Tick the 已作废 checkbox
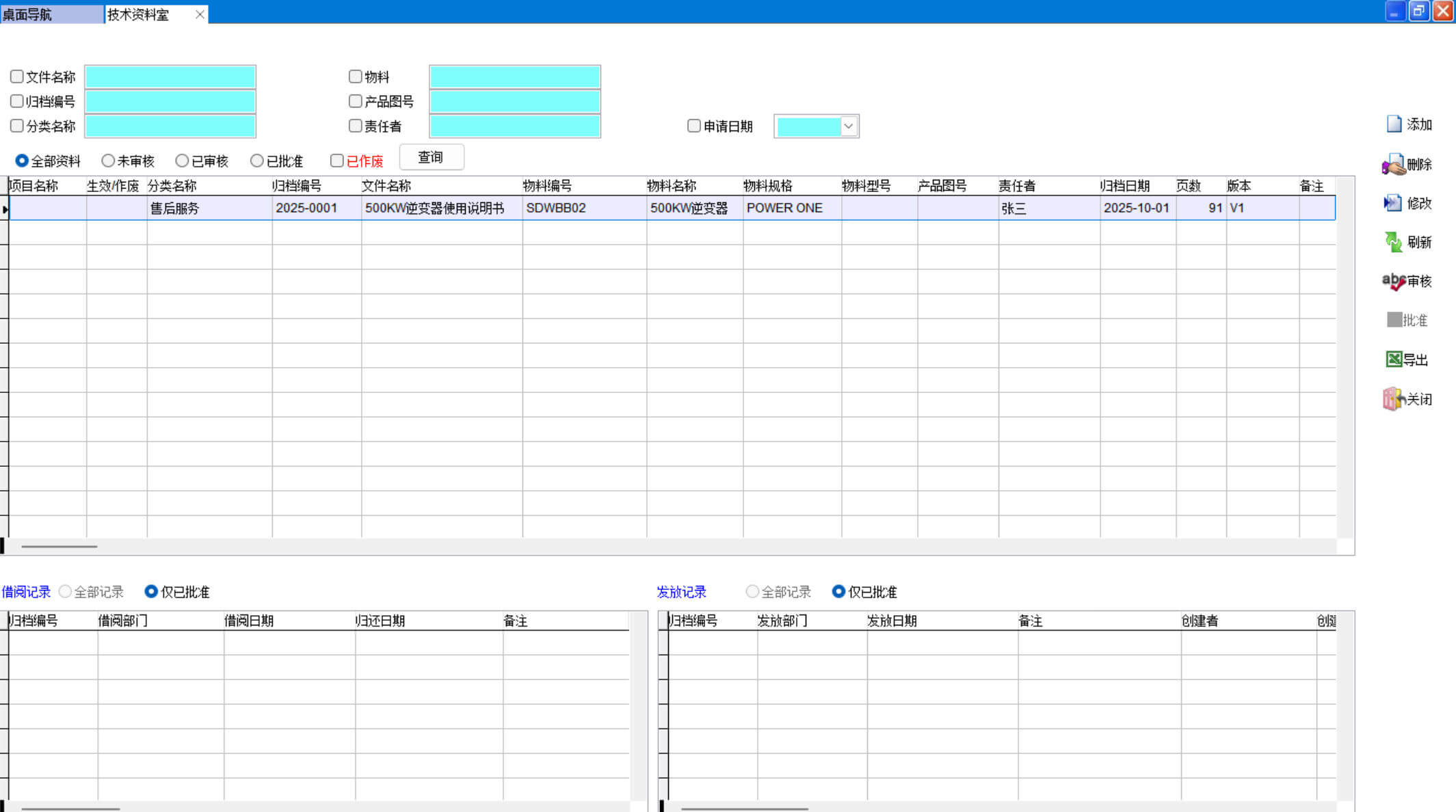1456x812 pixels. 336,161
